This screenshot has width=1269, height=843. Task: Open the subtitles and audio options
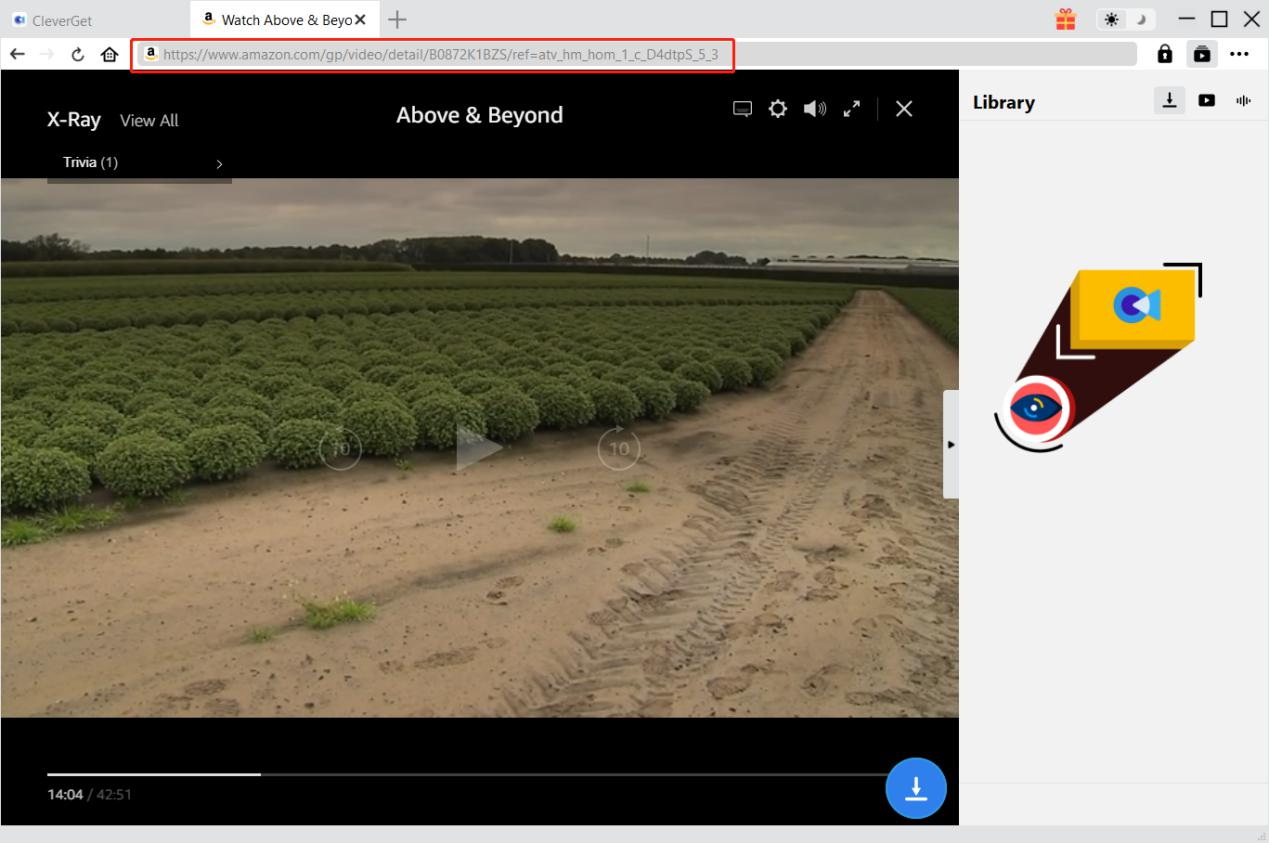point(742,109)
